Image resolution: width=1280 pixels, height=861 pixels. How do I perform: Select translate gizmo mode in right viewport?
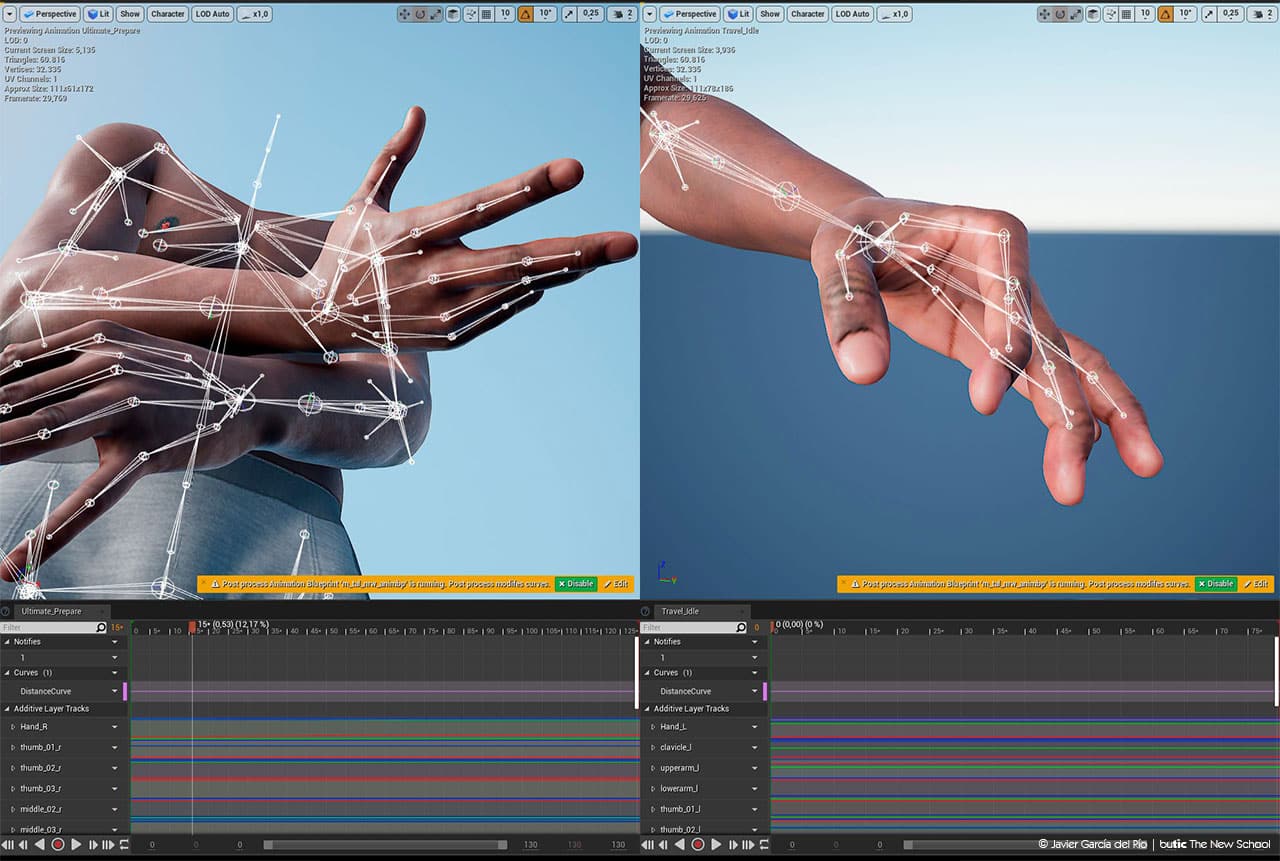1045,14
